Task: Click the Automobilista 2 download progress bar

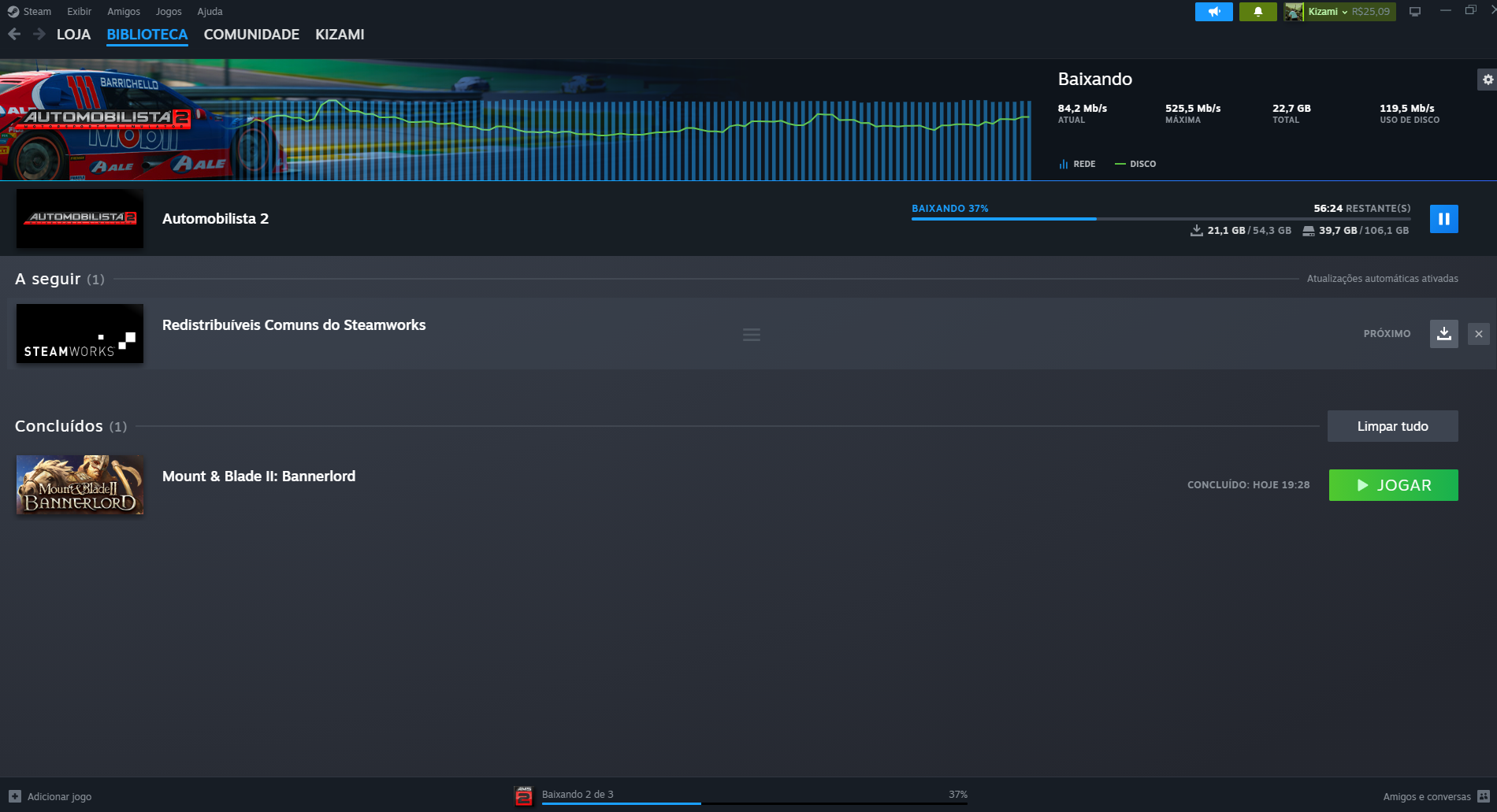Action: pyautogui.click(x=1161, y=218)
